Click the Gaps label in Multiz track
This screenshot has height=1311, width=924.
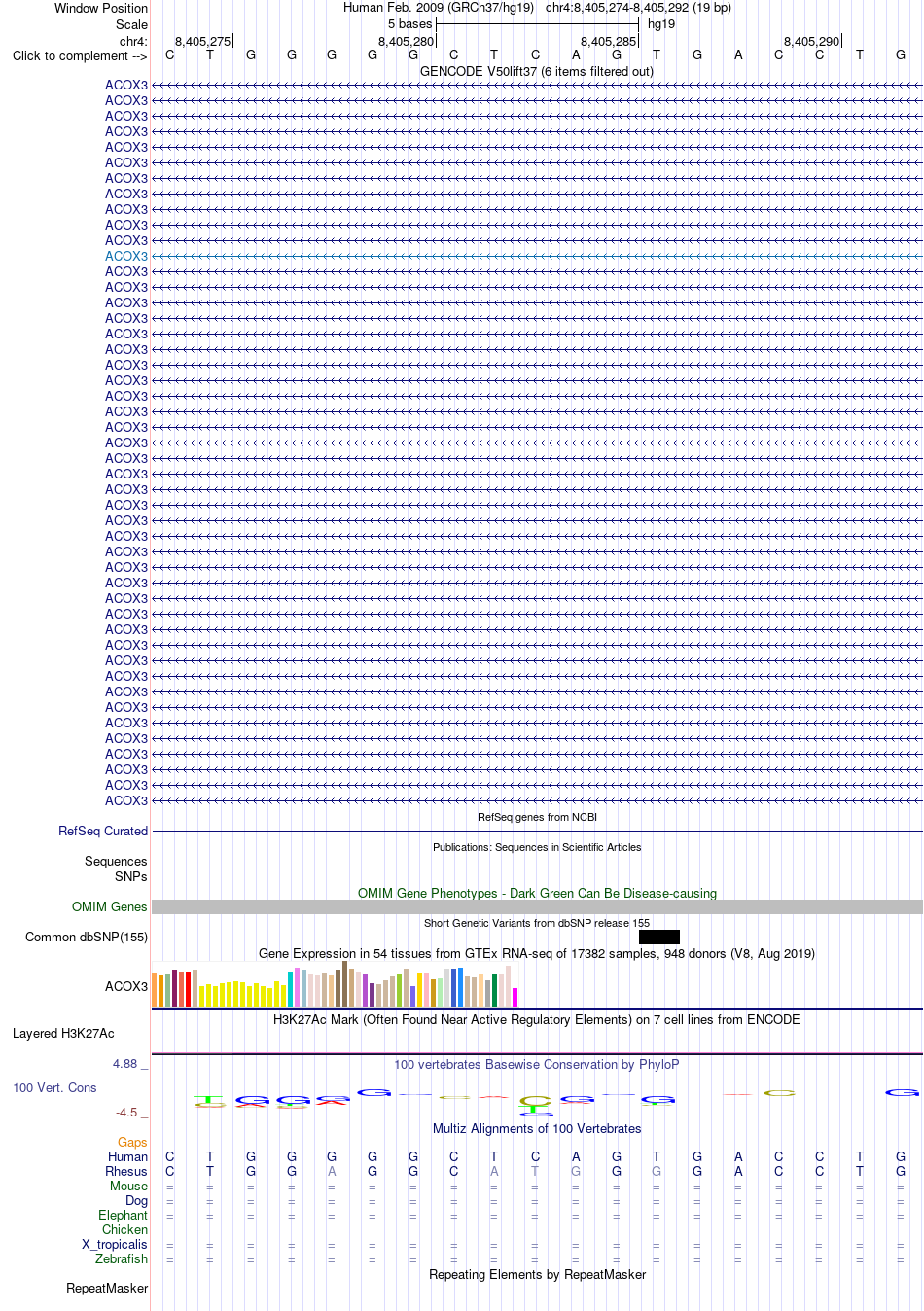(132, 1142)
